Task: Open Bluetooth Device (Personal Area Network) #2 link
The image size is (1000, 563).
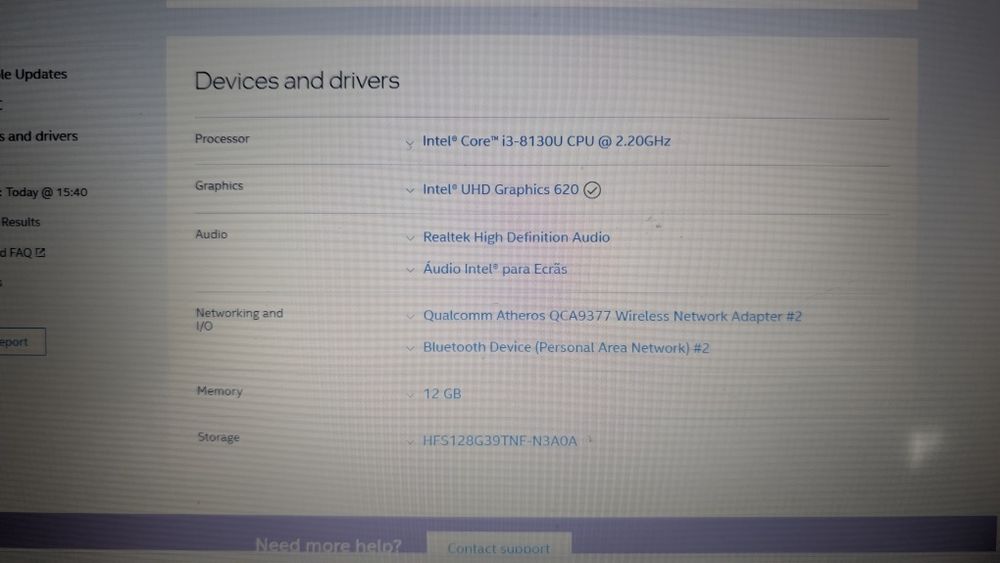Action: [x=566, y=347]
